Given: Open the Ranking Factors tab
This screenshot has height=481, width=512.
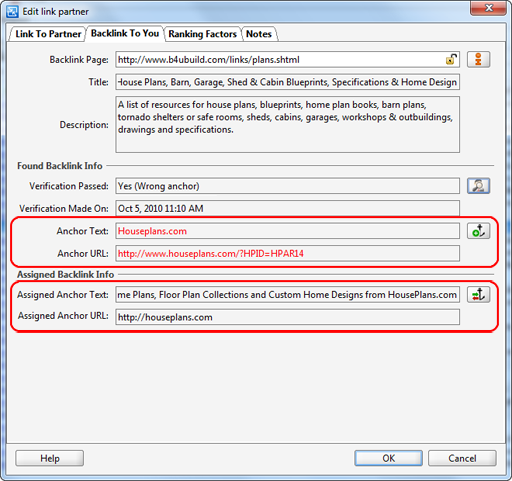Looking at the screenshot, I should (x=202, y=34).
